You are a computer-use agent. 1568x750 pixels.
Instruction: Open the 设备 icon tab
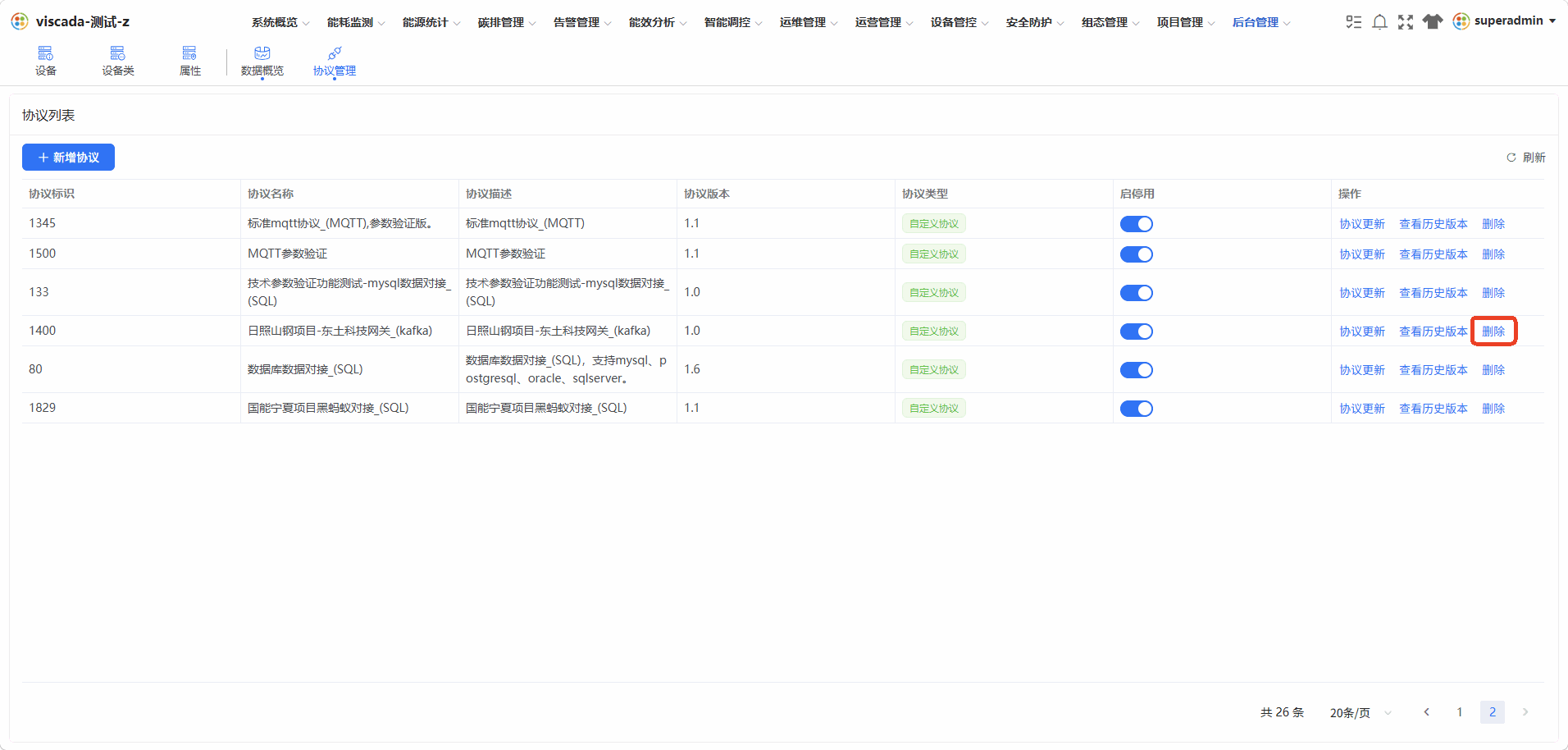pos(46,62)
